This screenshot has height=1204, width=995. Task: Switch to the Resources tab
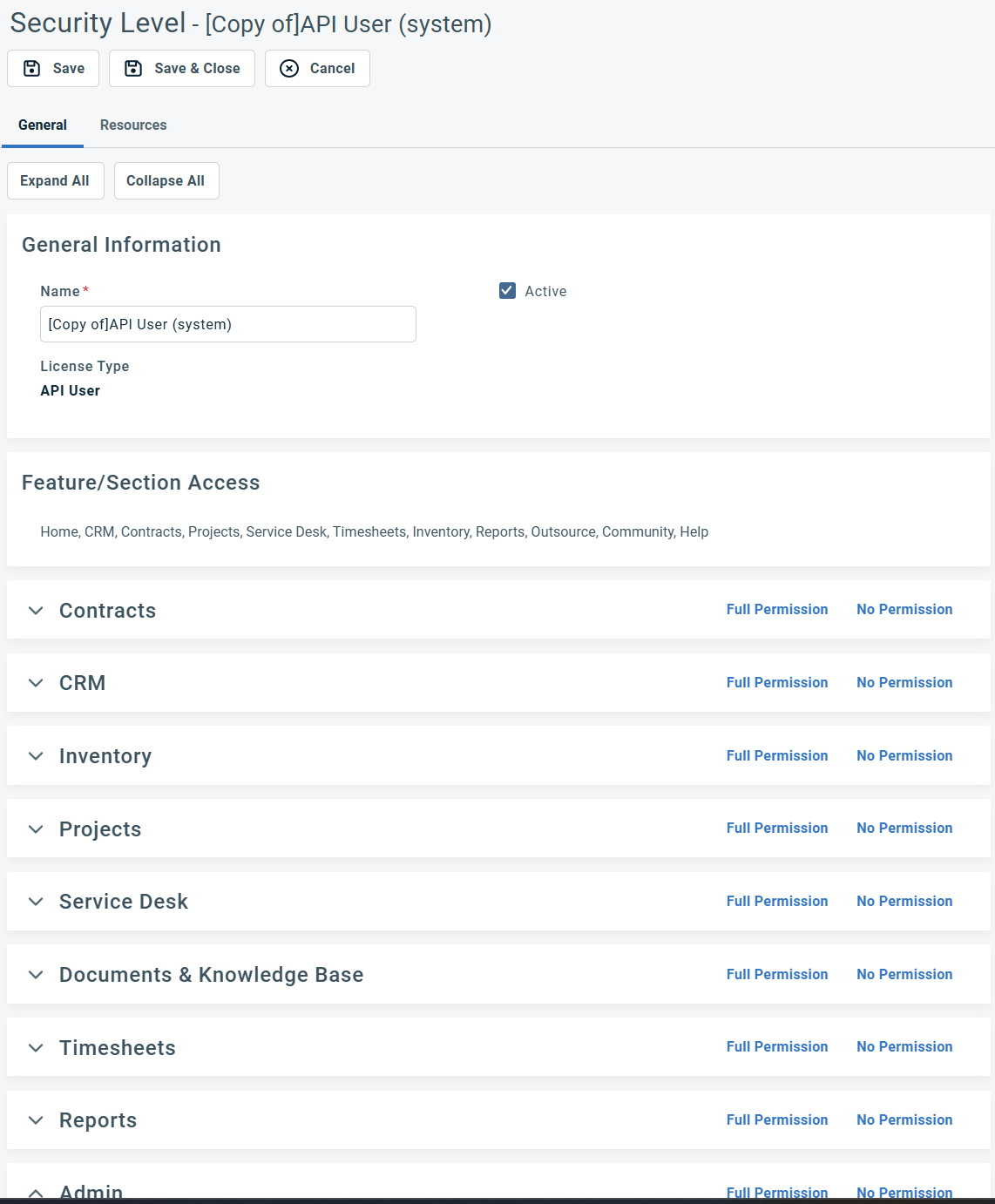coord(133,125)
